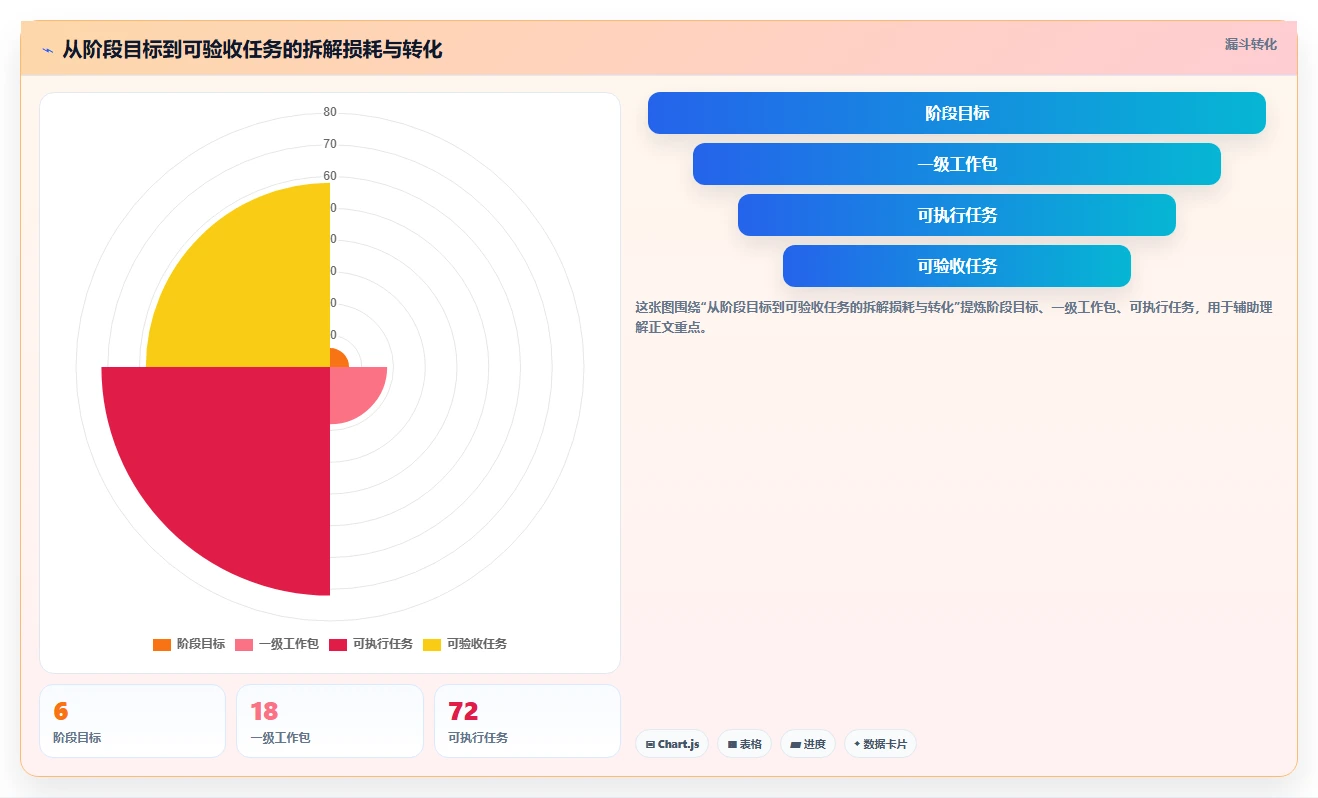Open the stat card showing 6 阶段目标
The image size is (1318, 798).
(132, 721)
